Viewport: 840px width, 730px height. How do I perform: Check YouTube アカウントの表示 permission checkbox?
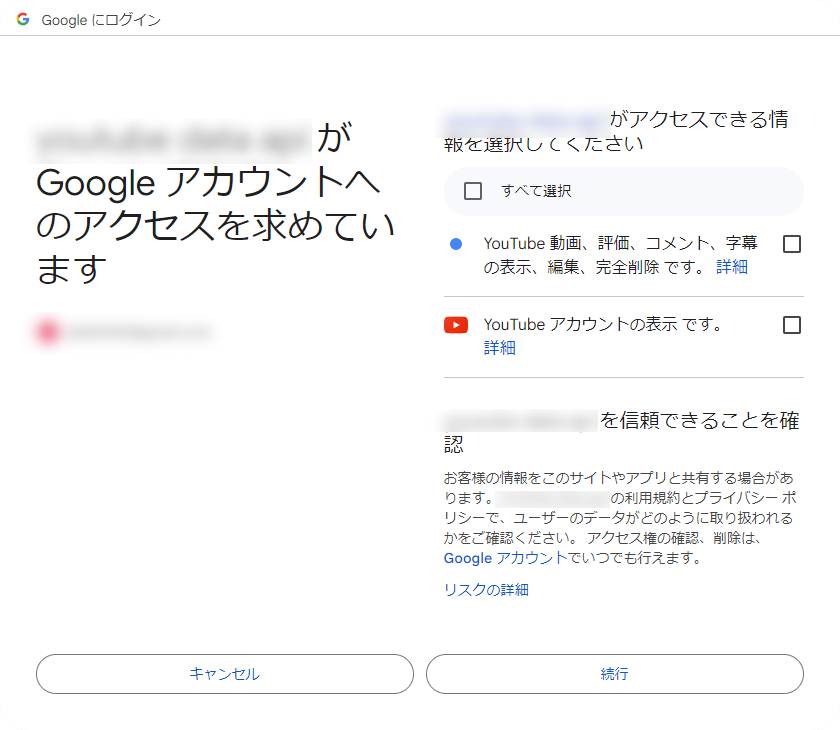[x=792, y=325]
